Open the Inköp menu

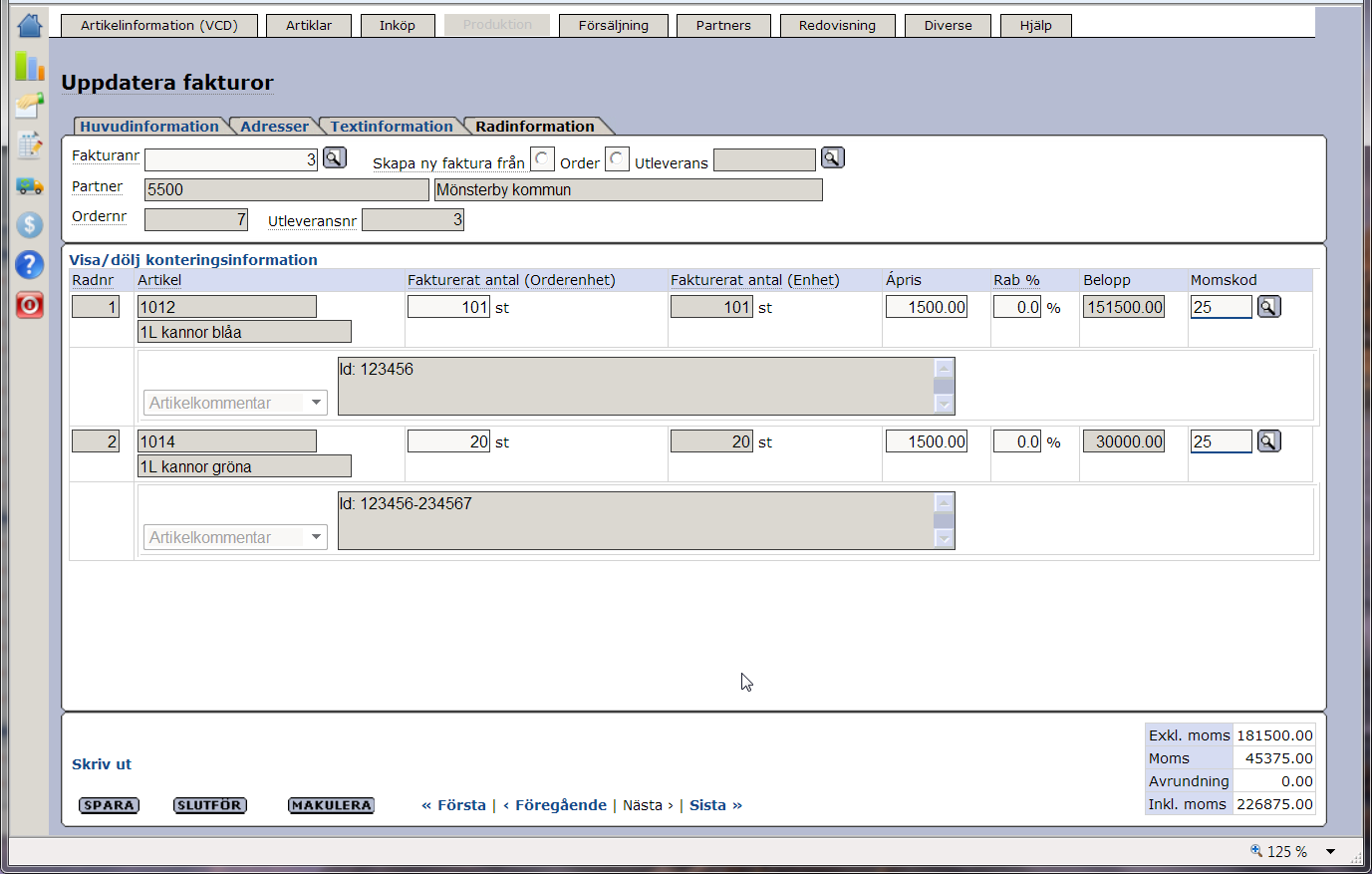point(398,25)
